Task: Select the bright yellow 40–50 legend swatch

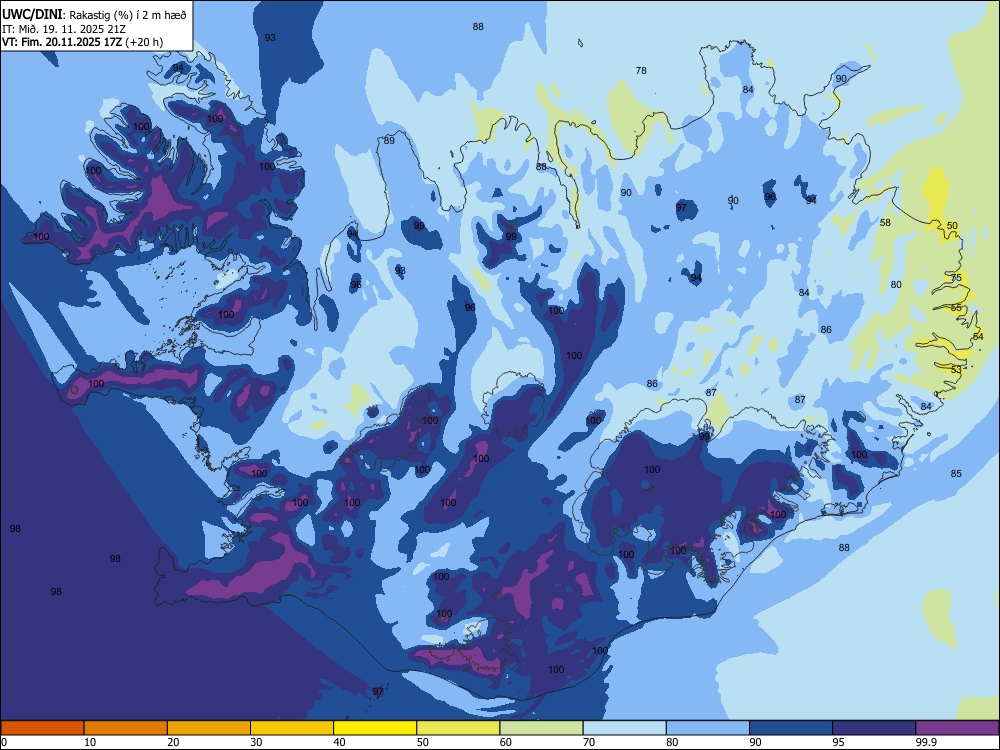Action: click(x=375, y=728)
